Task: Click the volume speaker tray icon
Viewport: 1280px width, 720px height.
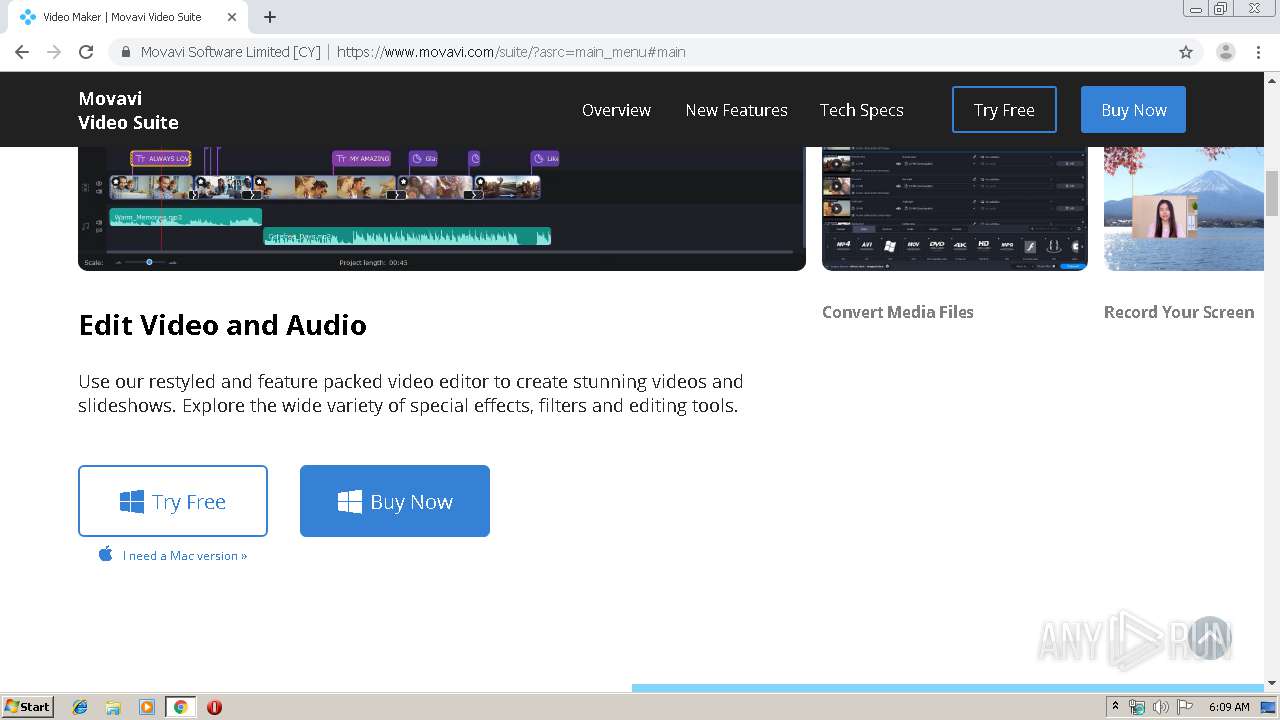Action: pos(1161,707)
